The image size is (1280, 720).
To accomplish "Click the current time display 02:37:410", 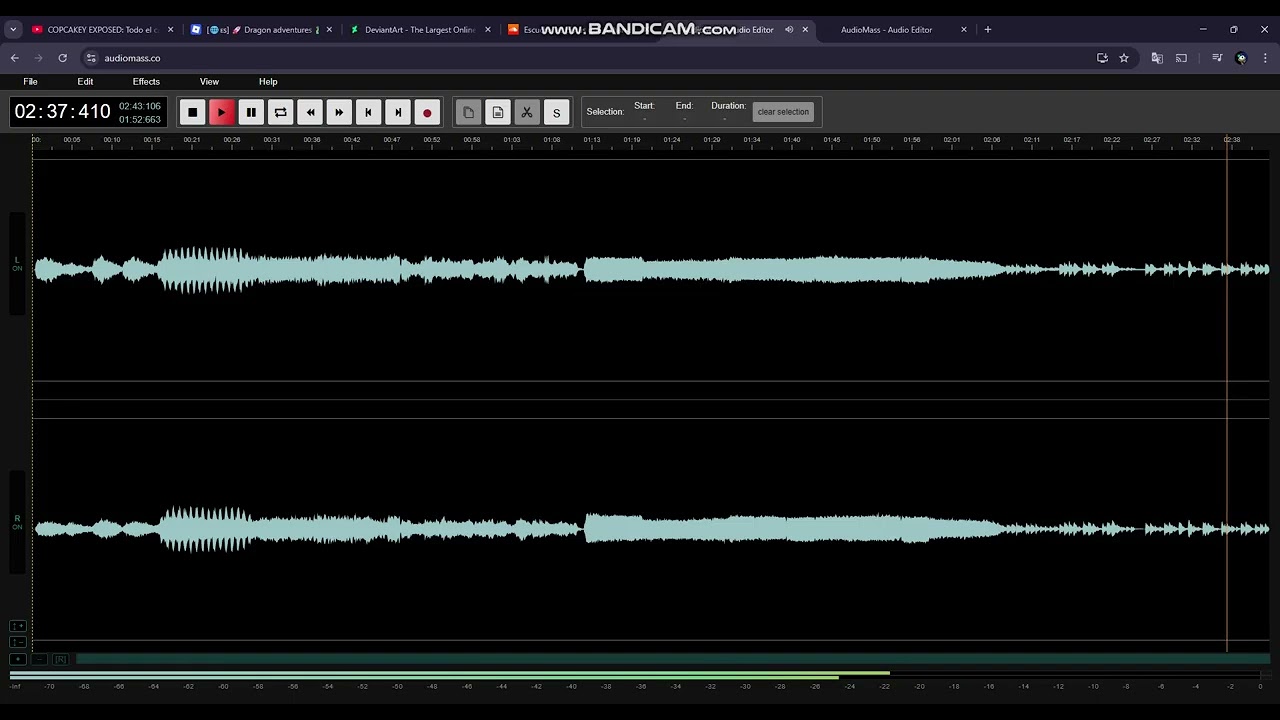I will [x=62, y=111].
